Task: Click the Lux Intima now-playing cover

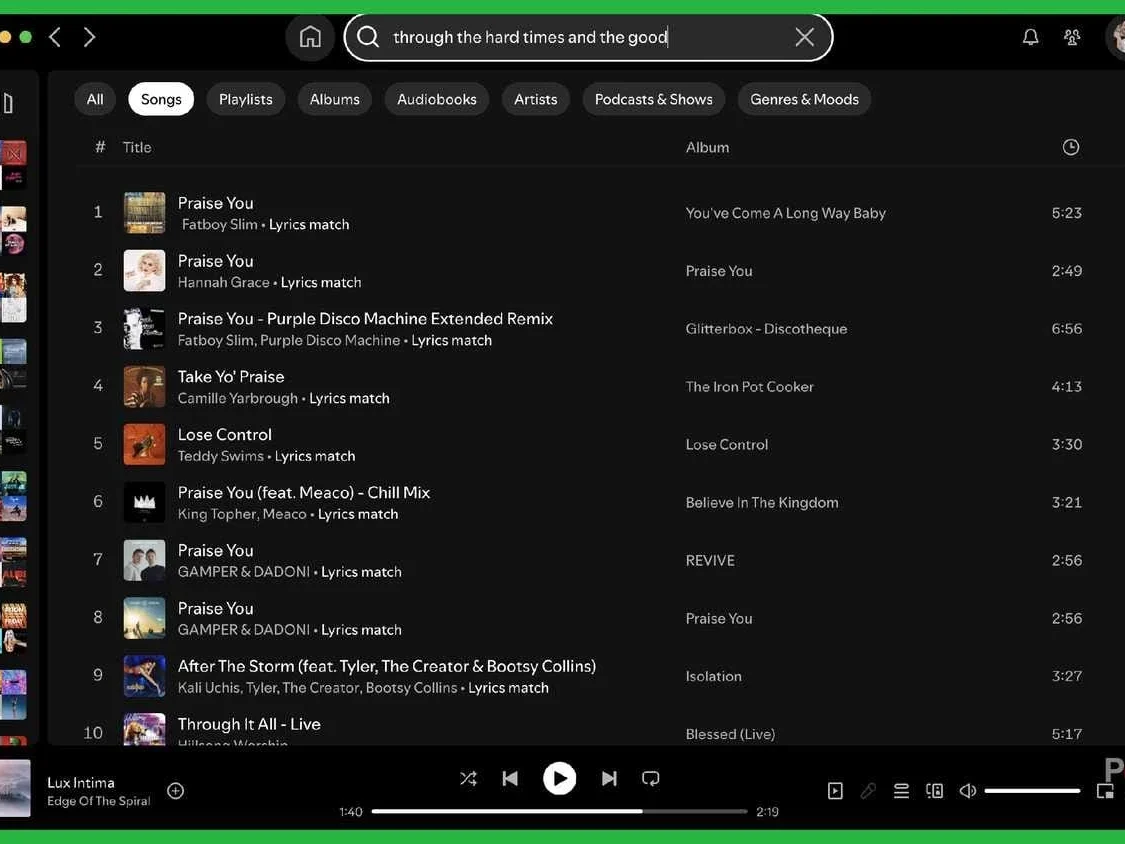Action: click(x=15, y=788)
